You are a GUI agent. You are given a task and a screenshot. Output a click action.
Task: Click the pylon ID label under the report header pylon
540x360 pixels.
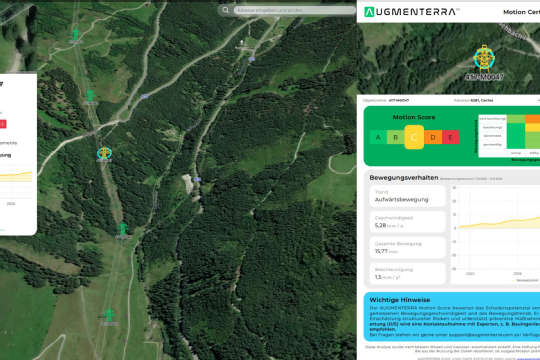click(x=484, y=77)
